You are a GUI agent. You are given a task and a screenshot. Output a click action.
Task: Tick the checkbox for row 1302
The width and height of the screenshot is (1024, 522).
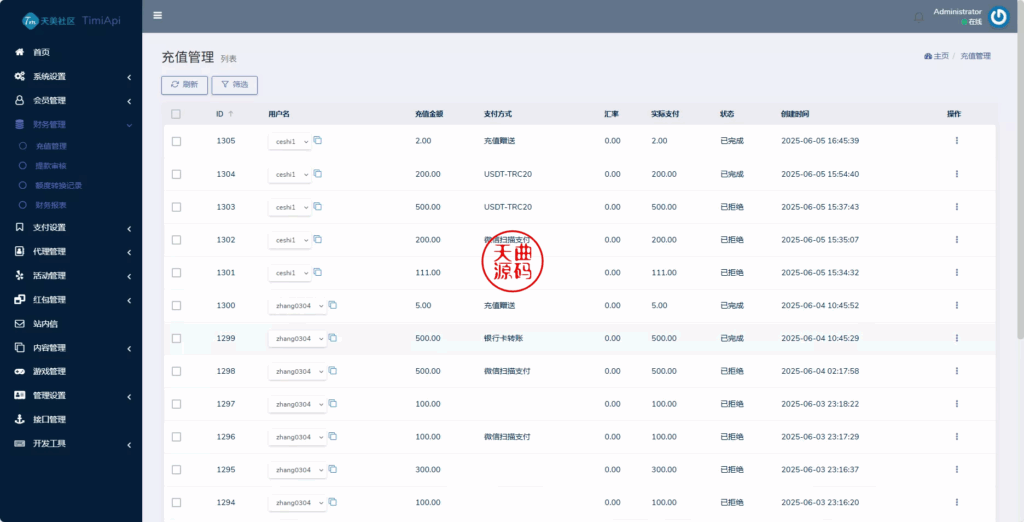176,240
